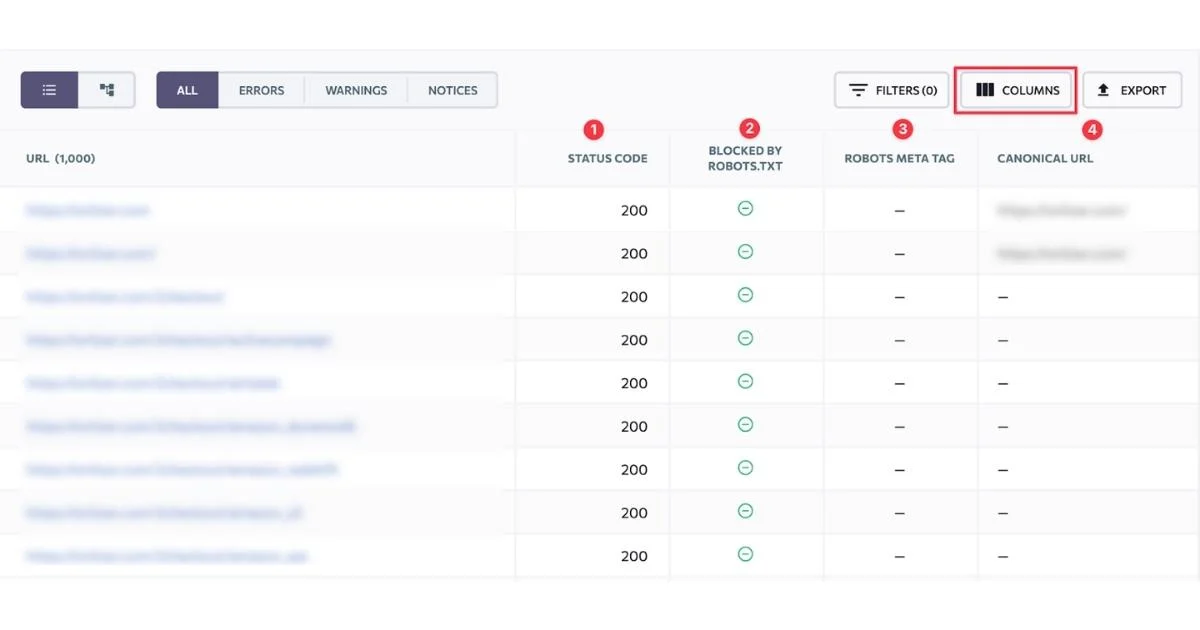The image size is (1200, 630).
Task: Open the COLUMNS button
Action: [1015, 89]
